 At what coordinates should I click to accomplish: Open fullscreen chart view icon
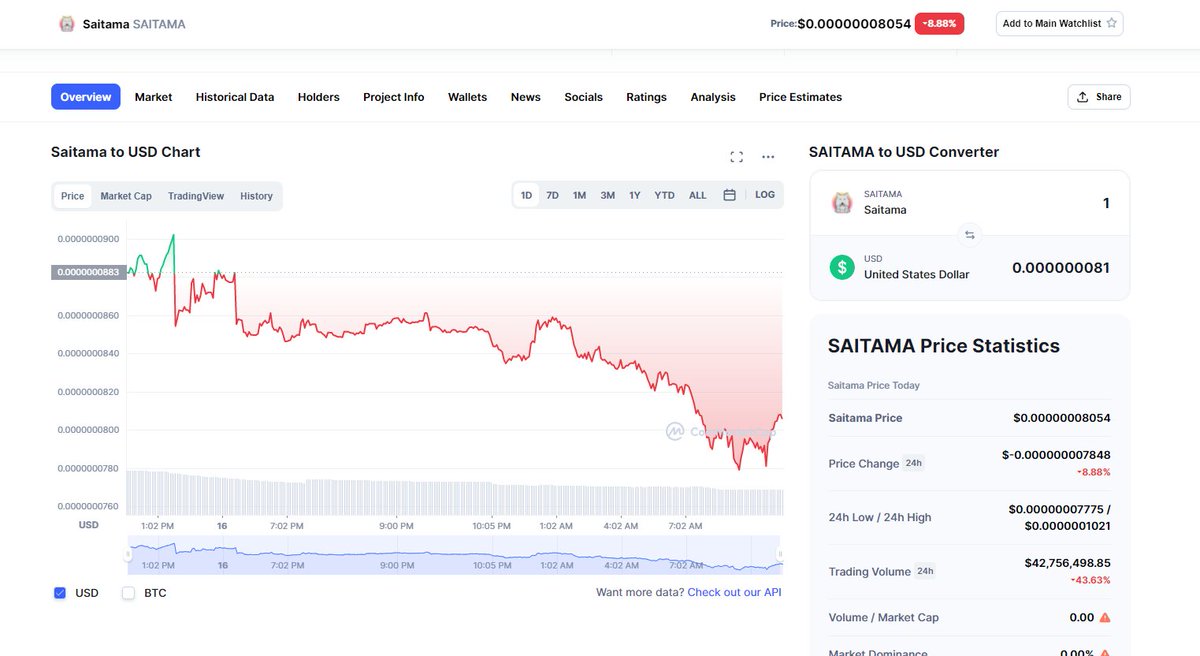(737, 157)
